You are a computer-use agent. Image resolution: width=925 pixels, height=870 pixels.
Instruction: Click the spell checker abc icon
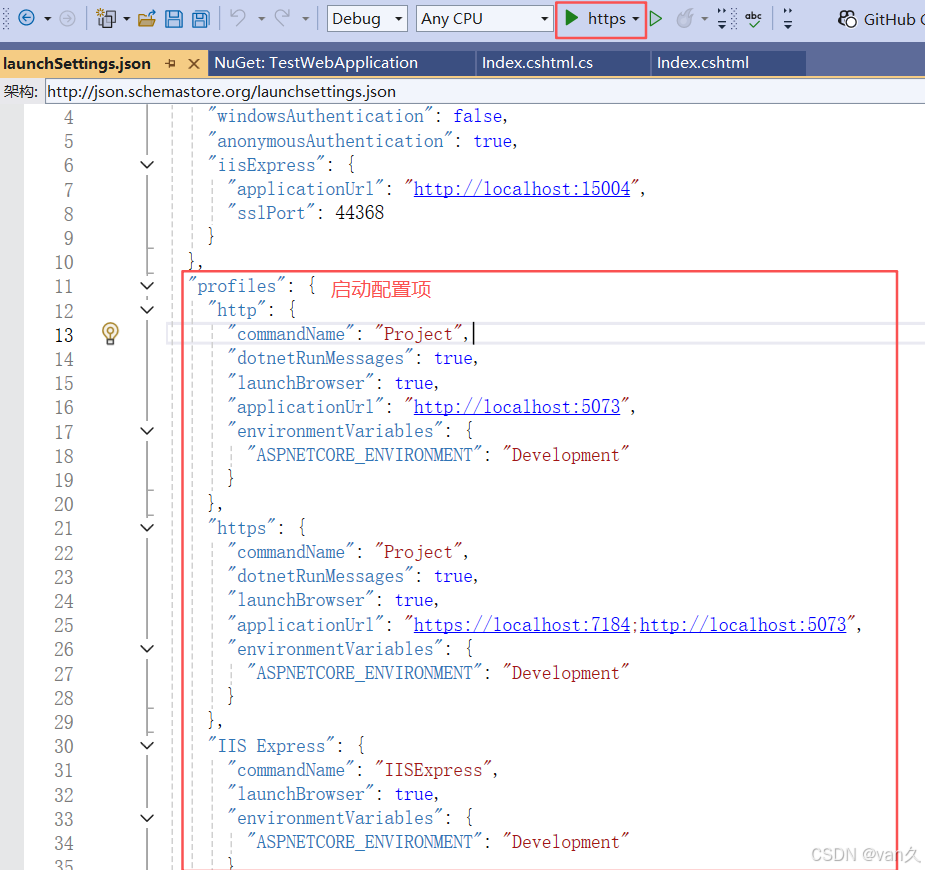click(x=753, y=19)
